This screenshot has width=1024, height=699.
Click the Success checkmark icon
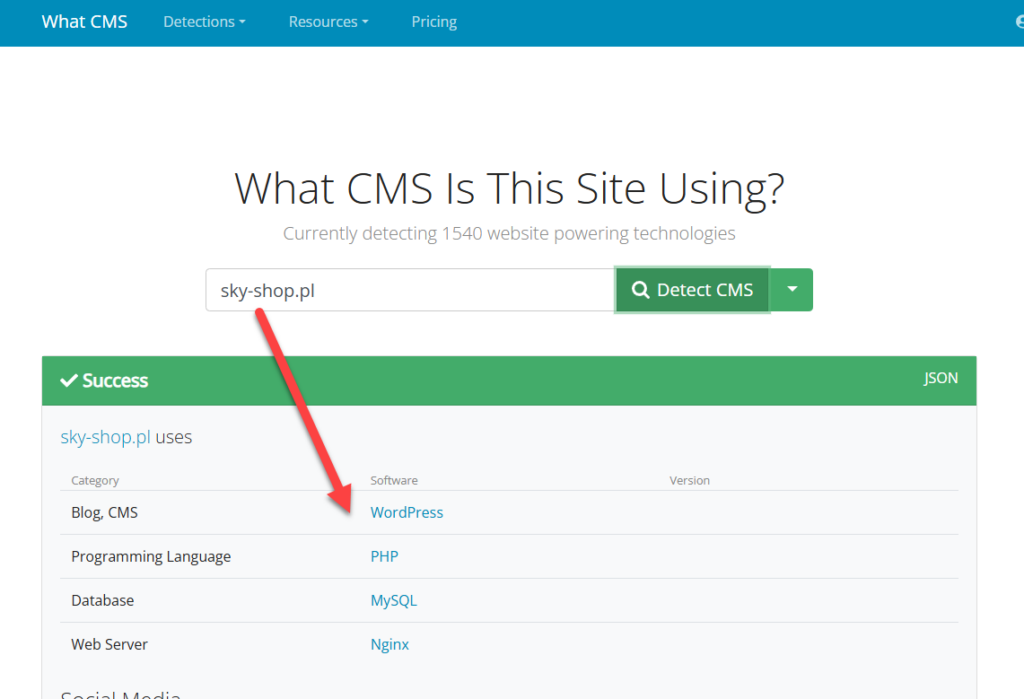[x=69, y=381]
